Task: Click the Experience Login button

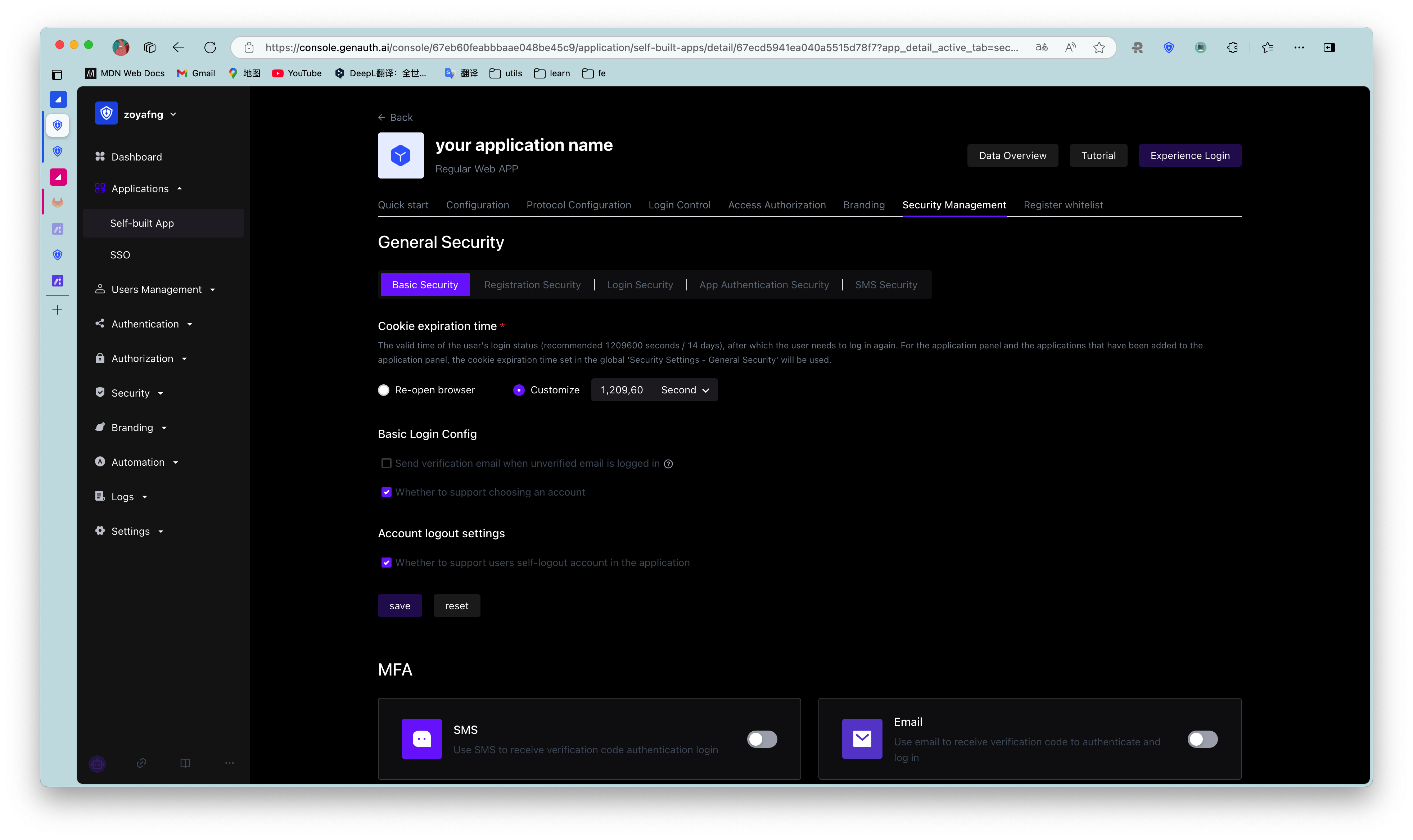Action: pos(1189,156)
